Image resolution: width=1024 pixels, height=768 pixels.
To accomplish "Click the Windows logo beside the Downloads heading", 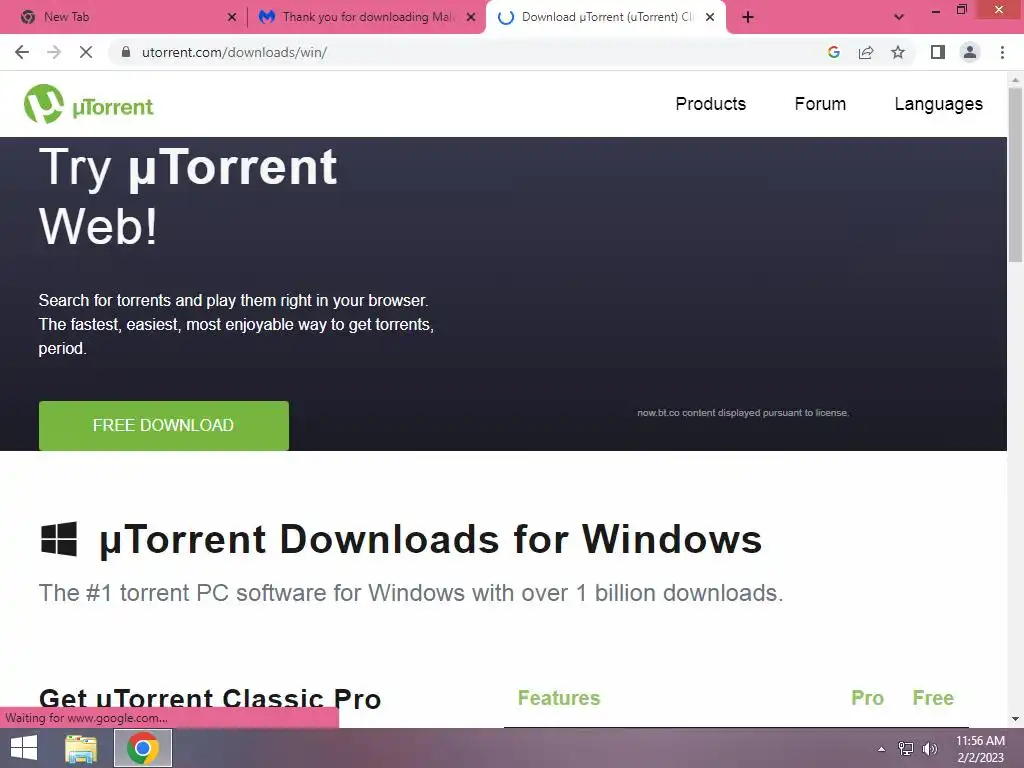I will (x=59, y=539).
